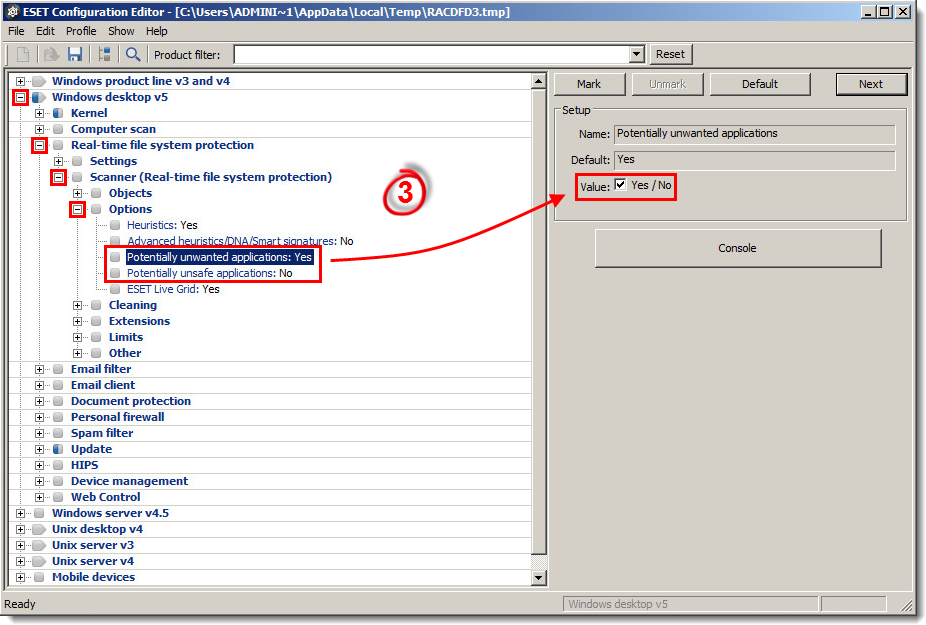This screenshot has width=926, height=625.
Task: Click into the Product filter input field
Action: [x=430, y=54]
